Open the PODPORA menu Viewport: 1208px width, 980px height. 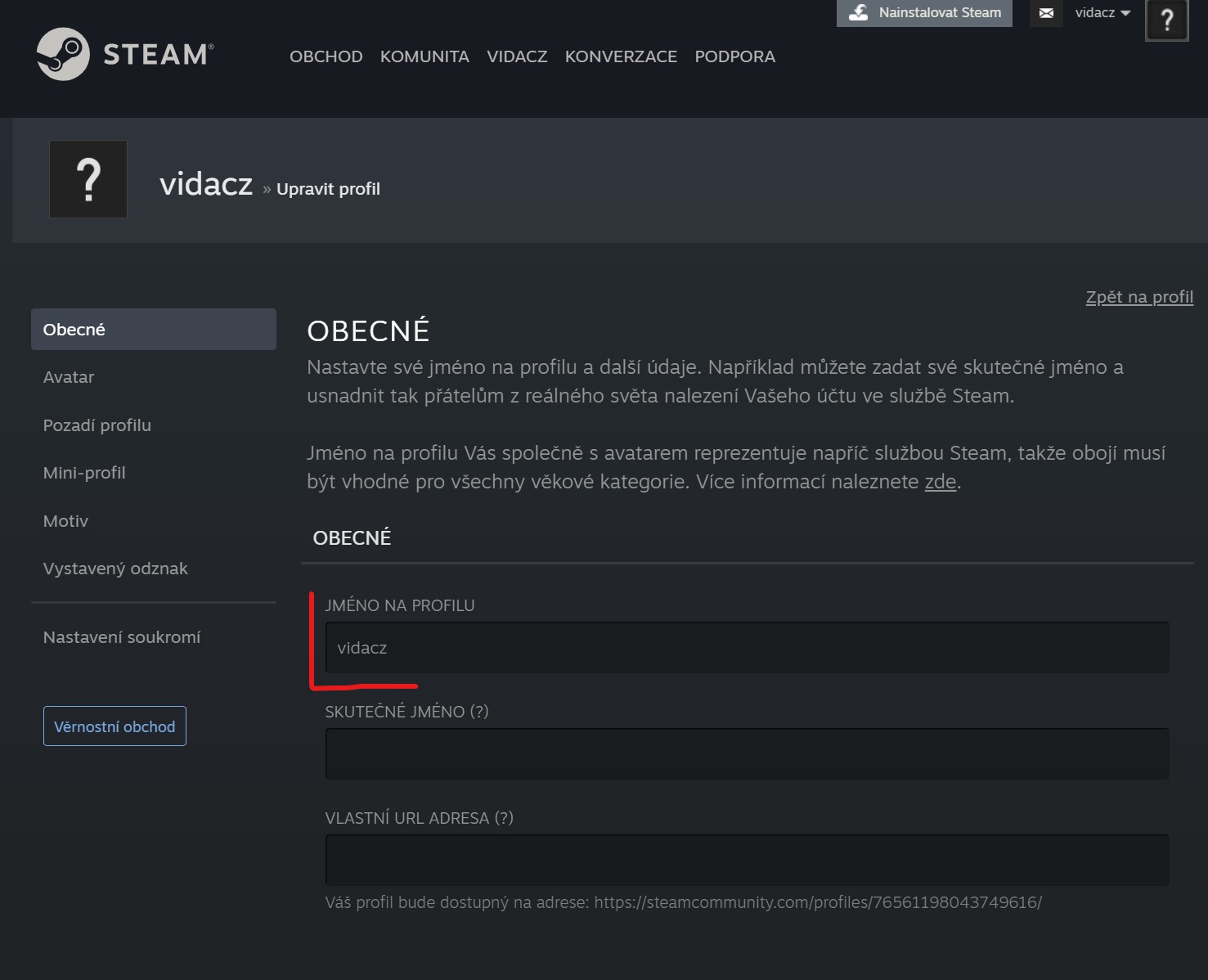pos(734,56)
